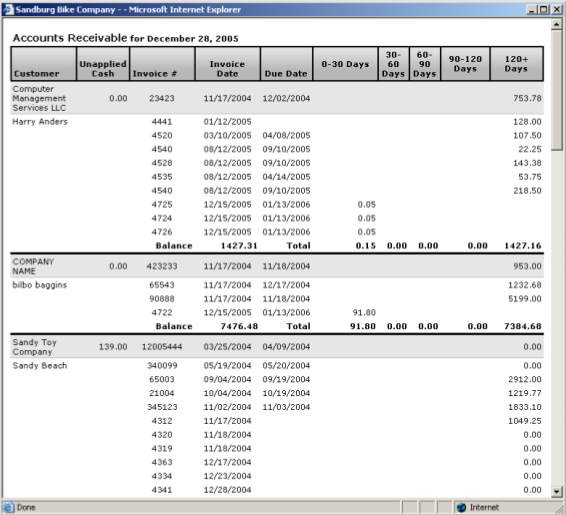Click the scrollbar up arrow
The width and height of the screenshot is (566, 515).
(557, 24)
